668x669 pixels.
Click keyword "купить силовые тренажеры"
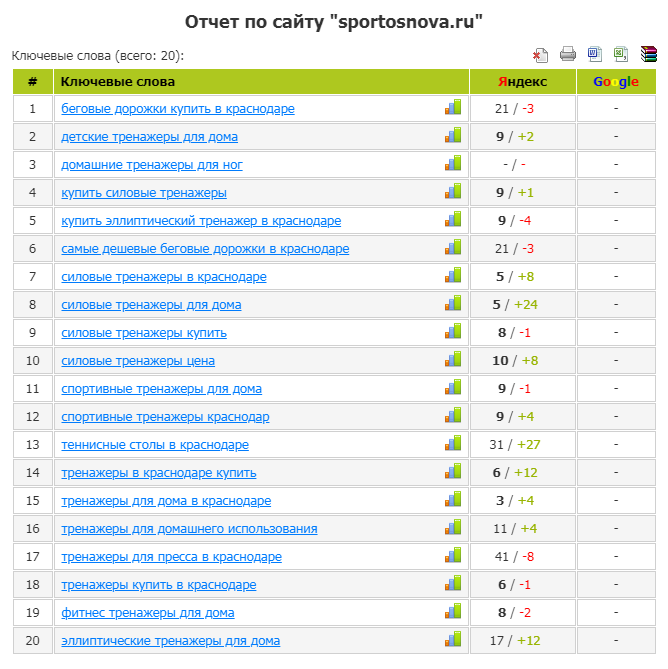pos(144,193)
